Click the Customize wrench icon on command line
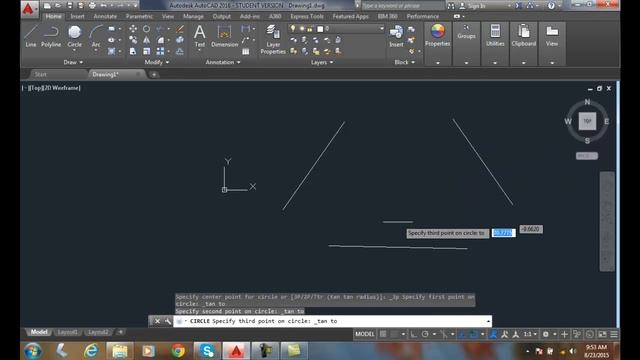640x360 pixels. click(168, 321)
